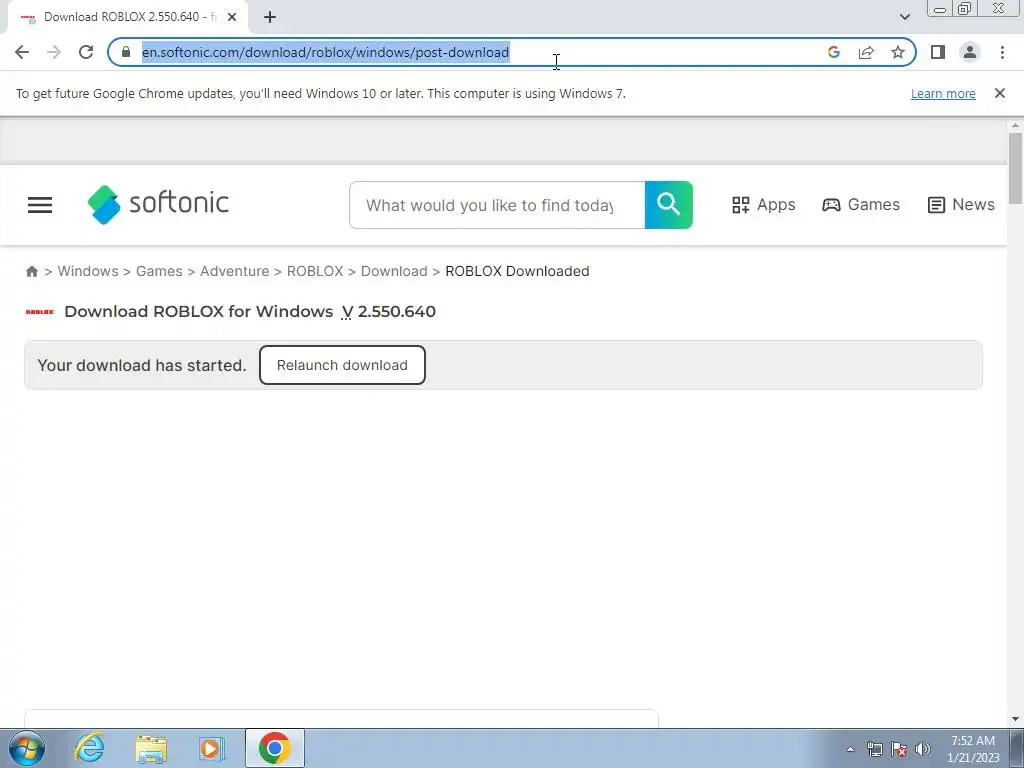Open the ROBLOX breadcrumb link
The height and width of the screenshot is (768, 1024).
pyautogui.click(x=315, y=271)
